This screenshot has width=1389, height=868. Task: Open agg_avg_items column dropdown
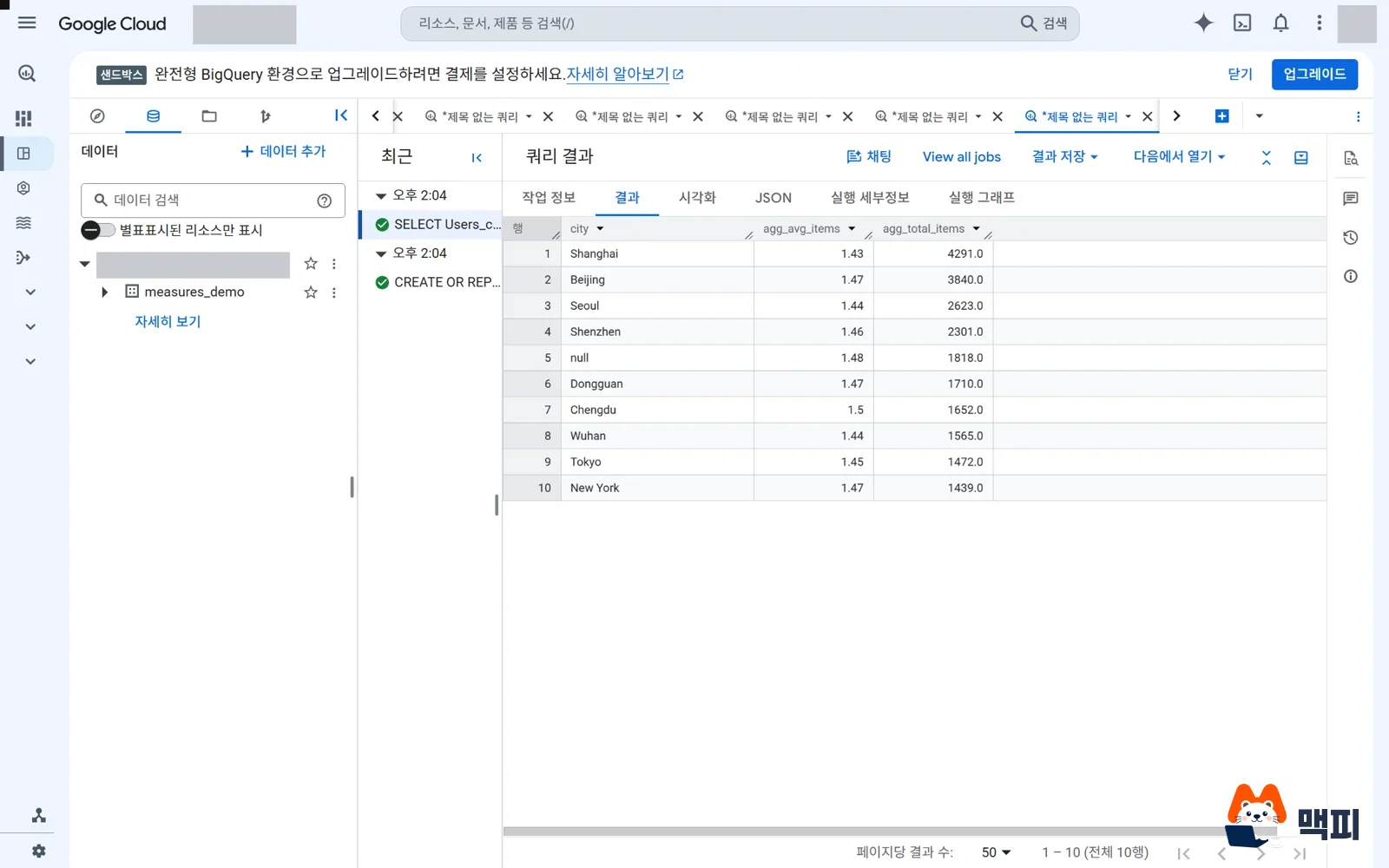click(852, 229)
